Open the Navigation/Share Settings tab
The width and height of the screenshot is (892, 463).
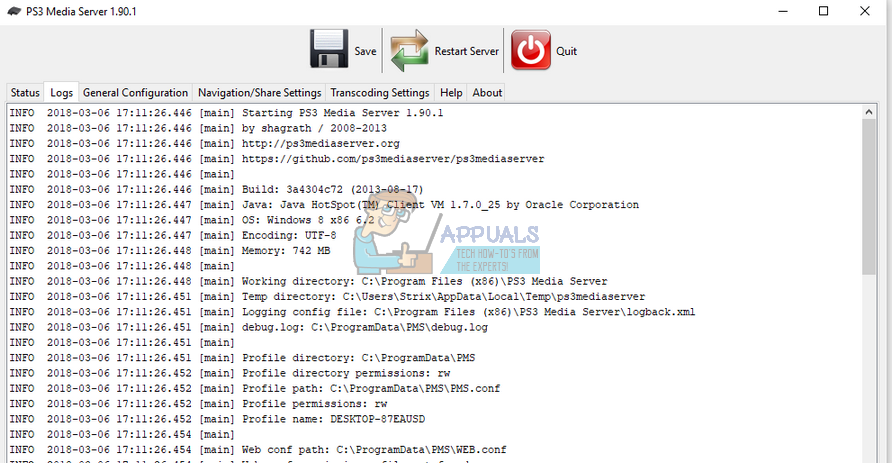tap(259, 93)
